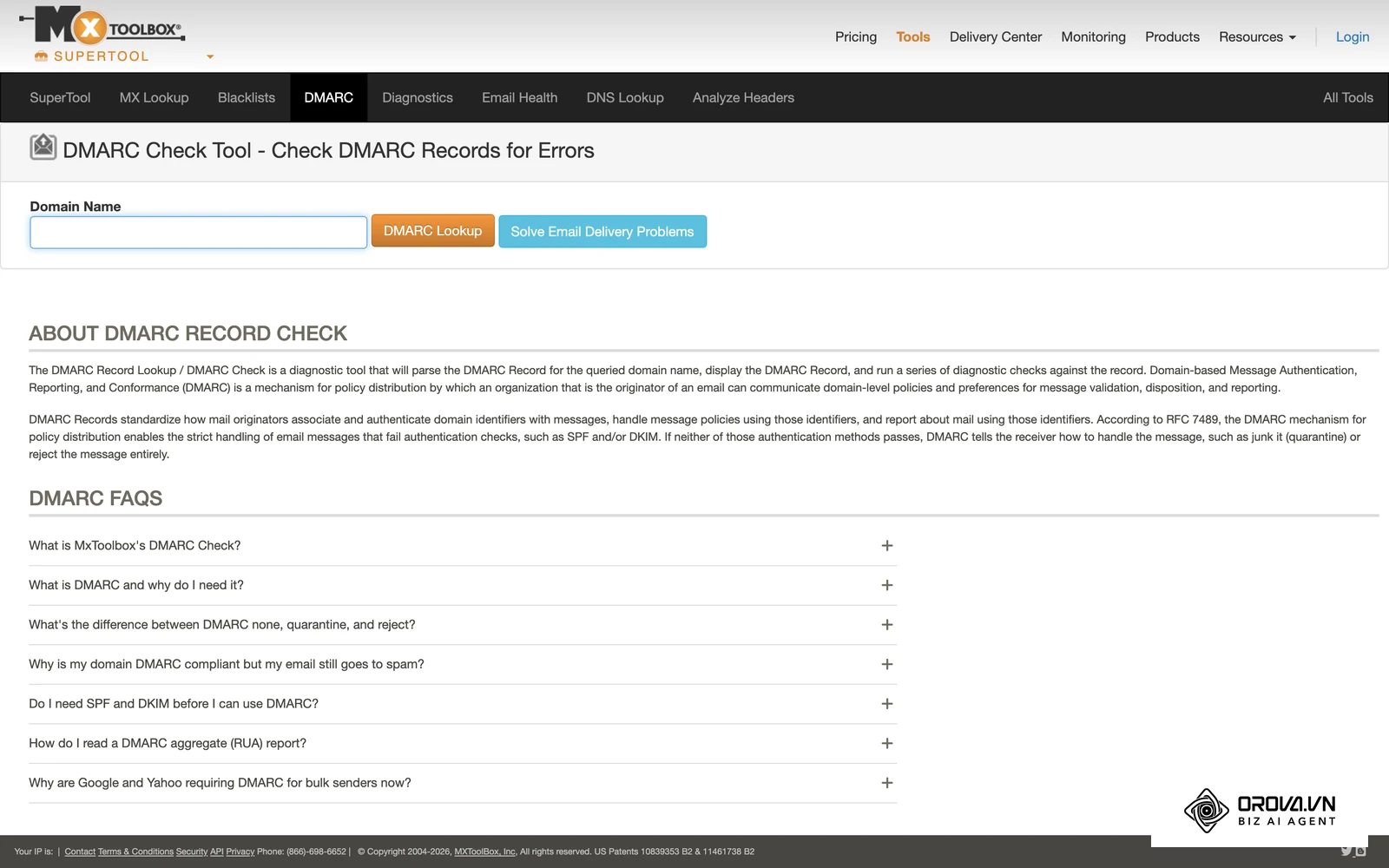Open the Diagnostics tab
This screenshot has height=868, width=1389.
pyautogui.click(x=418, y=97)
